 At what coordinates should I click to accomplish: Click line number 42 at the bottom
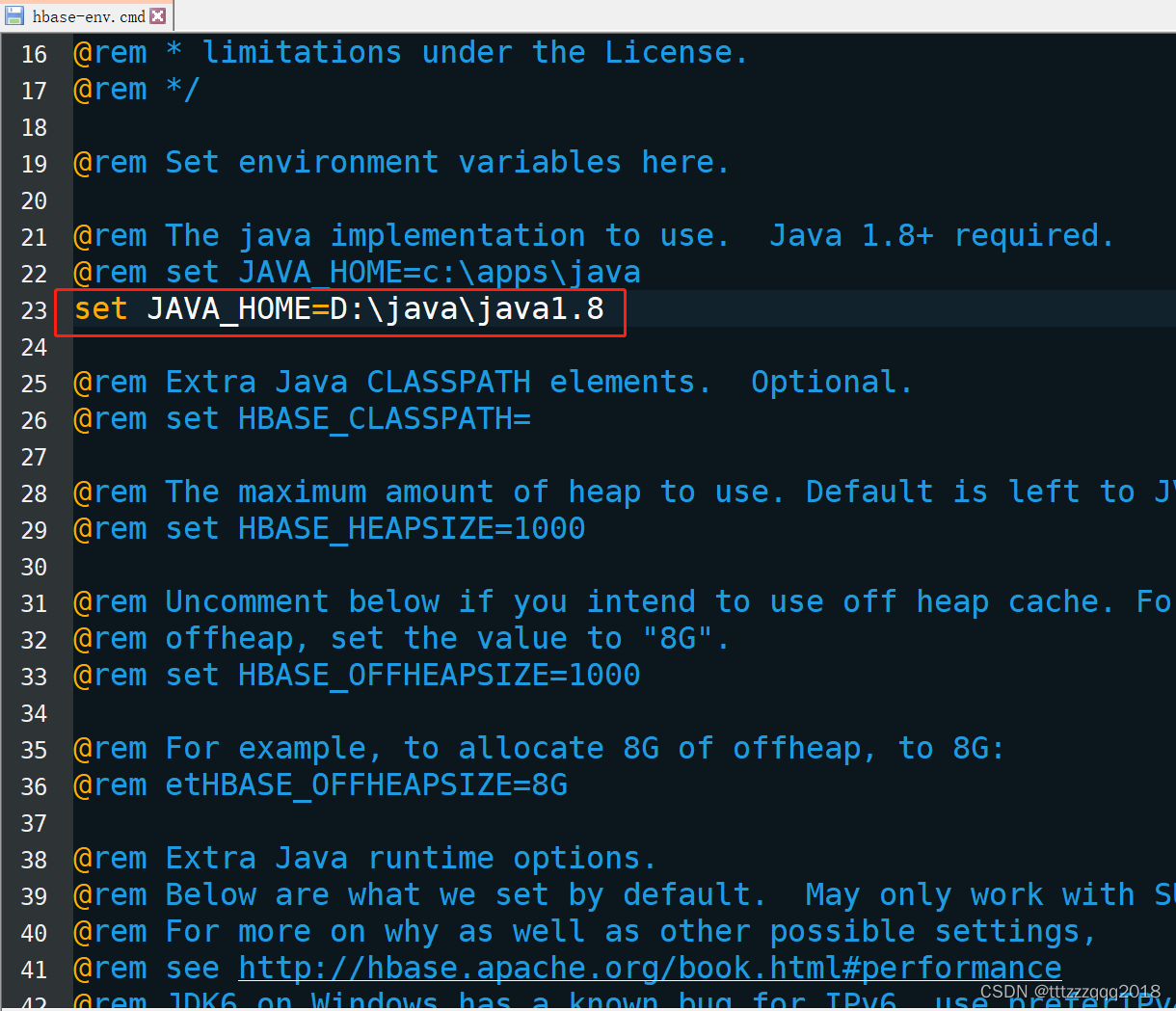(34, 1002)
